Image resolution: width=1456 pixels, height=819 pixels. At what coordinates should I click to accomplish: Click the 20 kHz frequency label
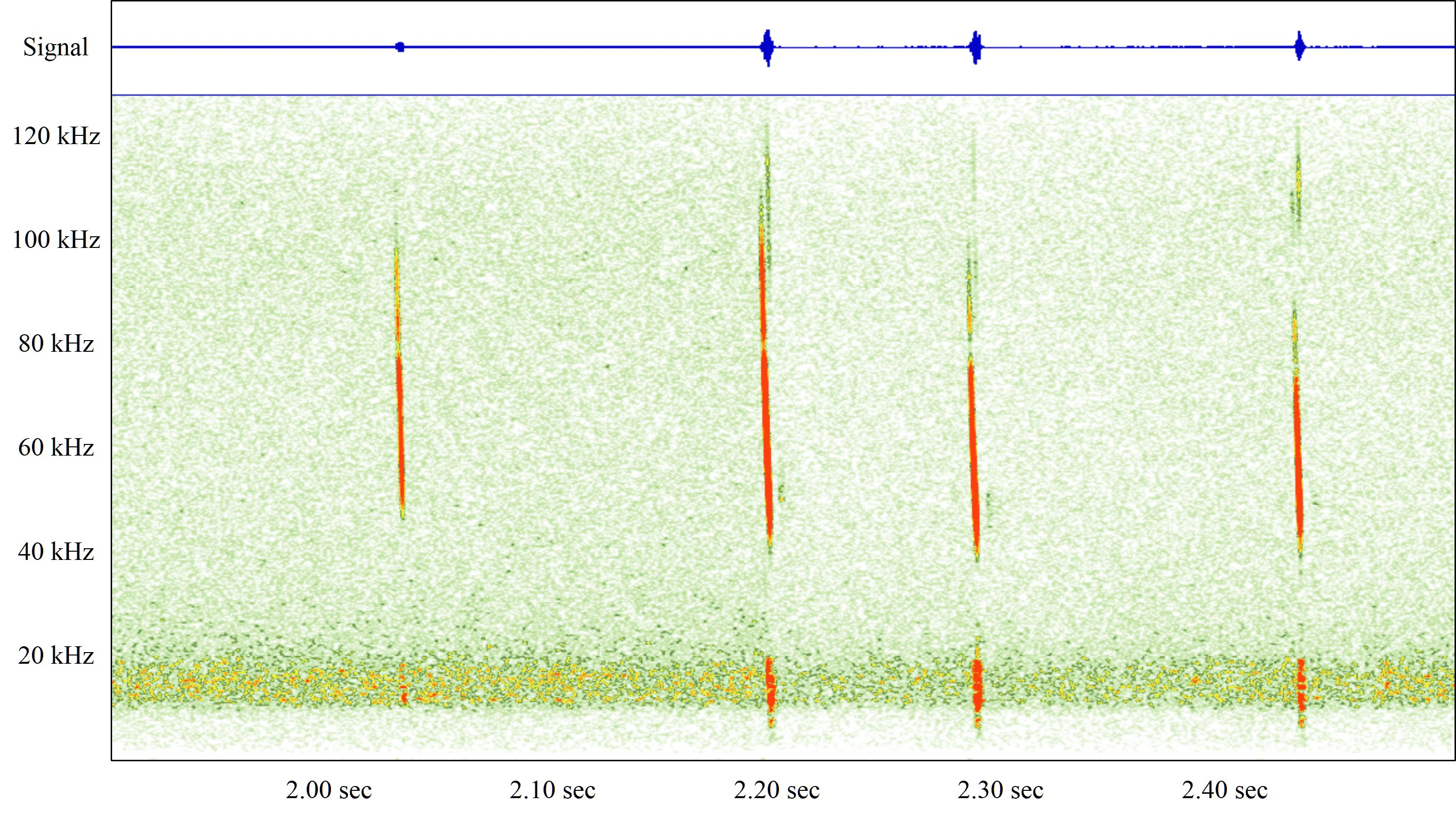point(56,655)
